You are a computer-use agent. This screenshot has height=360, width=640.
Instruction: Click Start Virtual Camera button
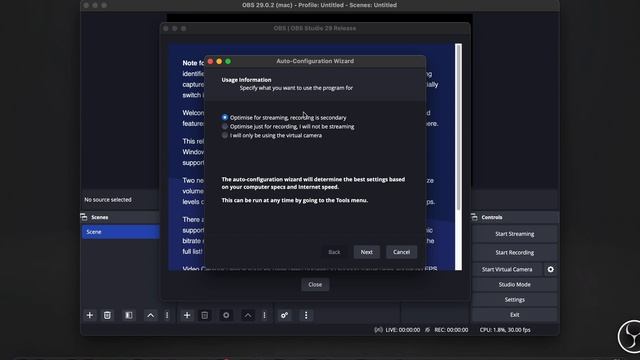coord(507,269)
